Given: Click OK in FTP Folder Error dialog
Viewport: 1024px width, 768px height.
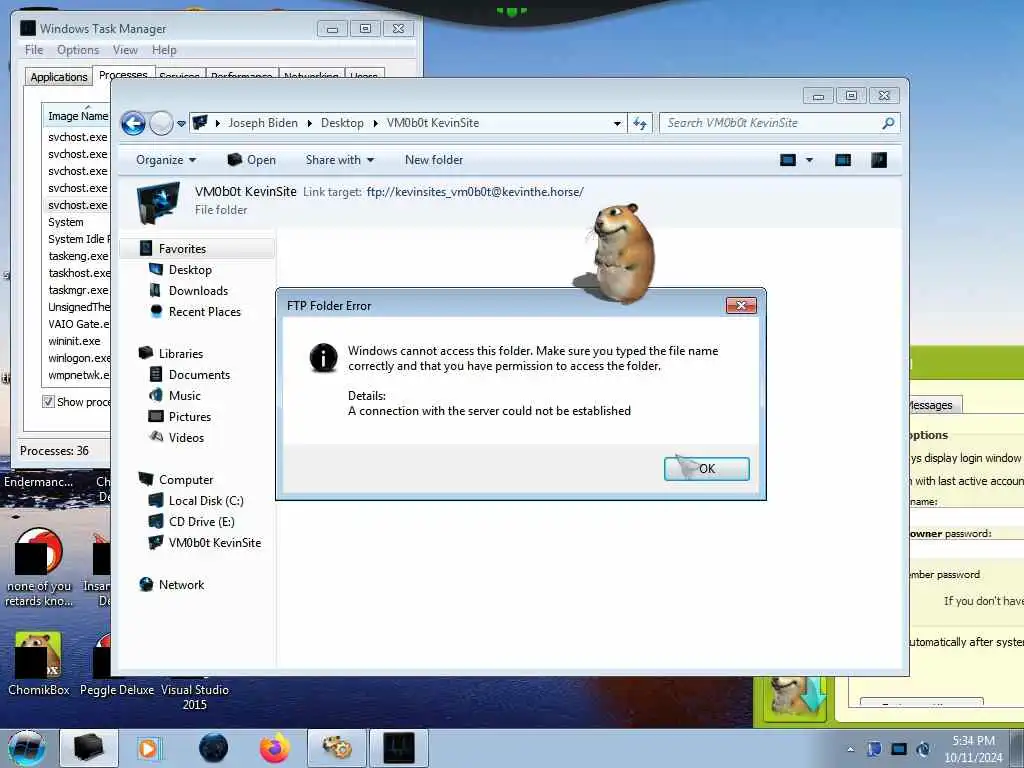Looking at the screenshot, I should pos(707,468).
